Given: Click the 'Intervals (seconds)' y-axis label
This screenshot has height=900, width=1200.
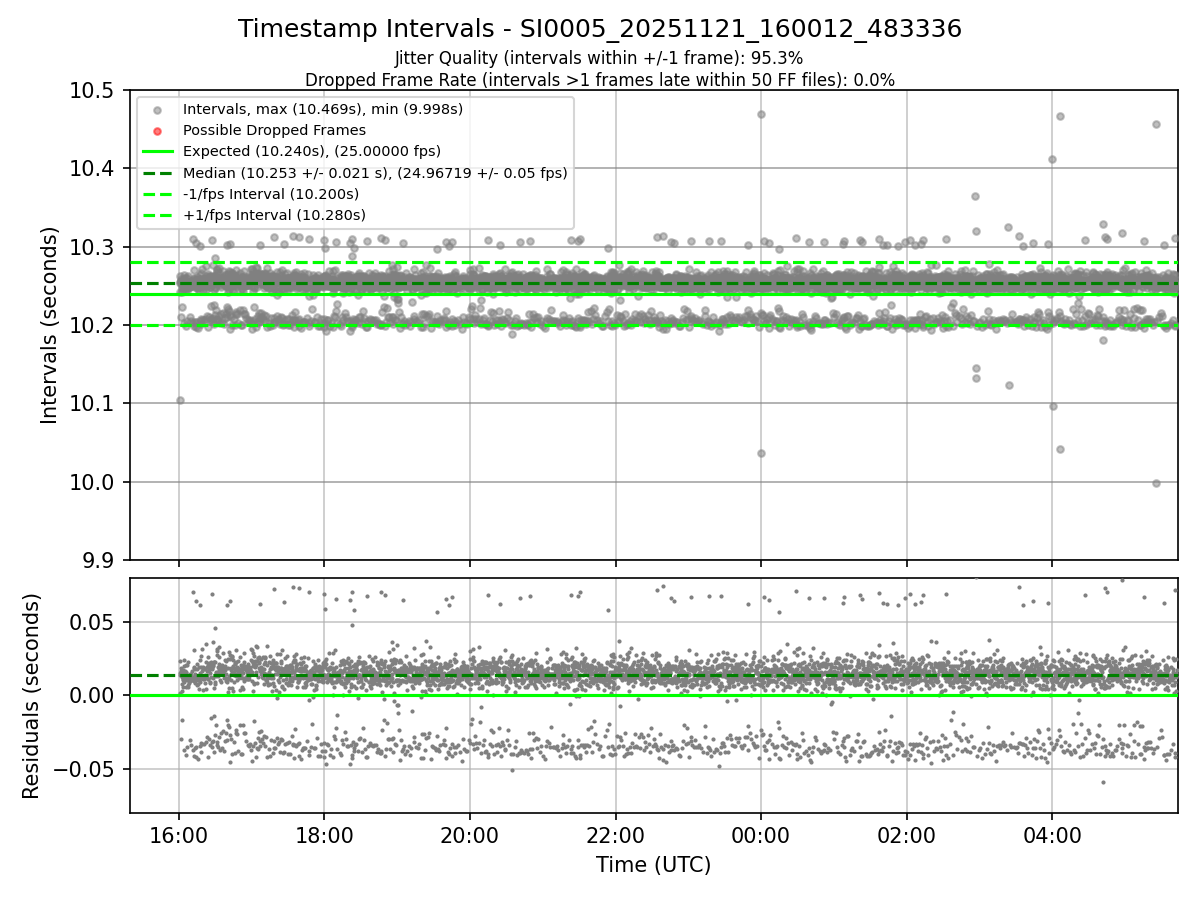Looking at the screenshot, I should pyautogui.click(x=49, y=325).
